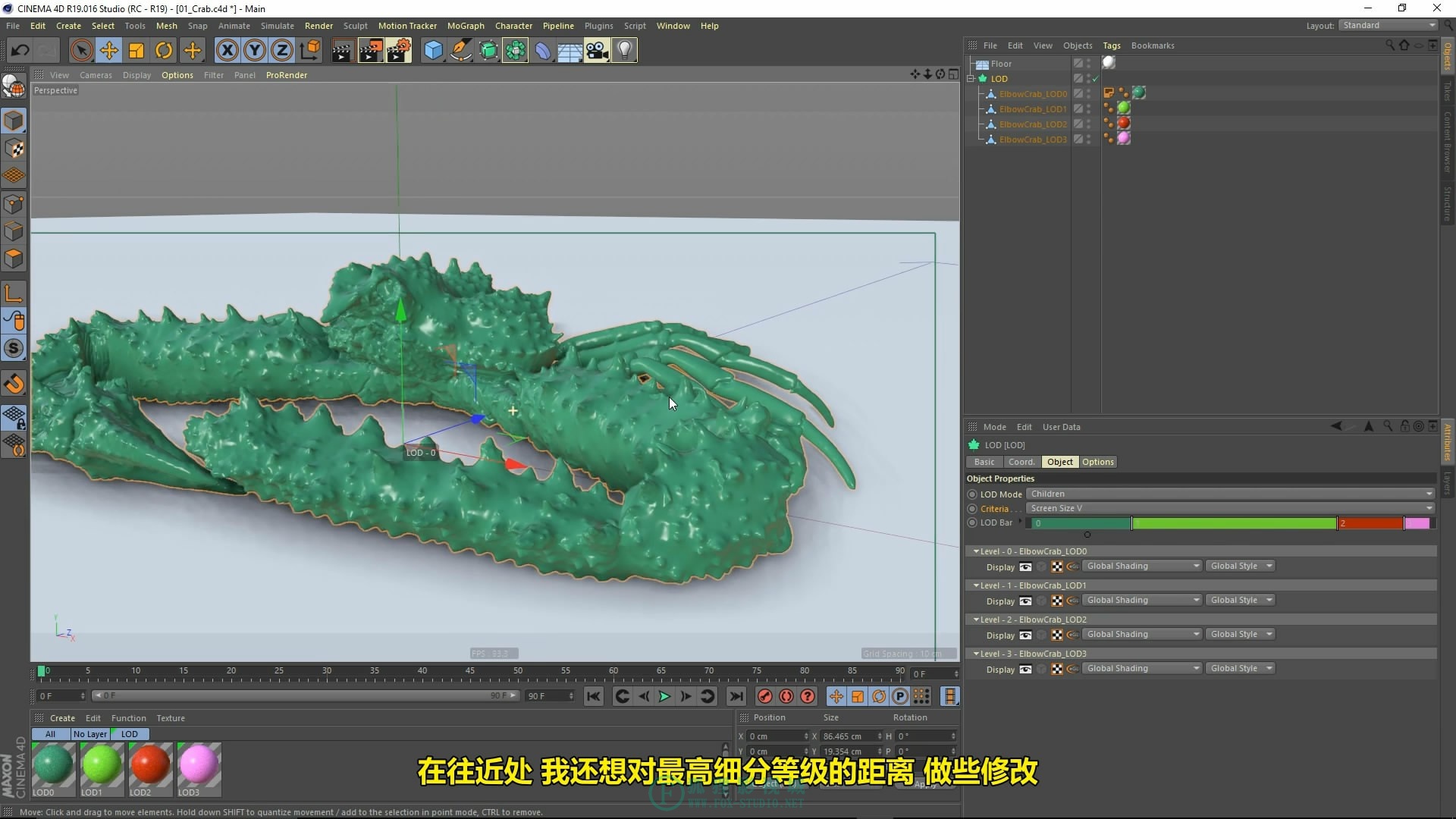This screenshot has height=819, width=1456.
Task: Click Record Active Objects button
Action: [x=765, y=696]
